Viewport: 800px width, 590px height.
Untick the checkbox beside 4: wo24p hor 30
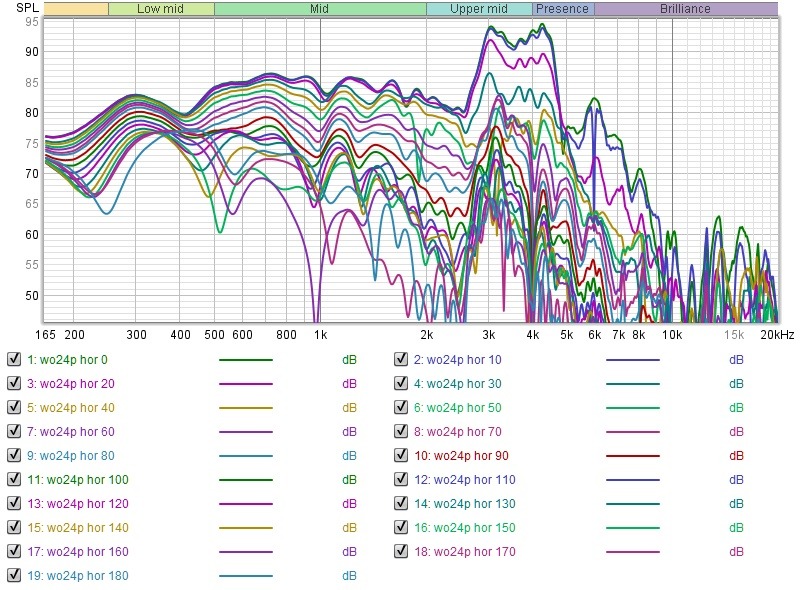401,383
